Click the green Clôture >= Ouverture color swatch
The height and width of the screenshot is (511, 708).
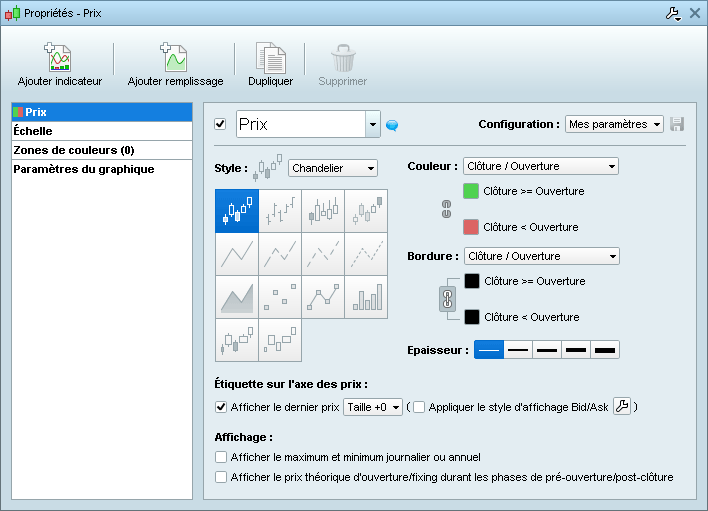471,190
